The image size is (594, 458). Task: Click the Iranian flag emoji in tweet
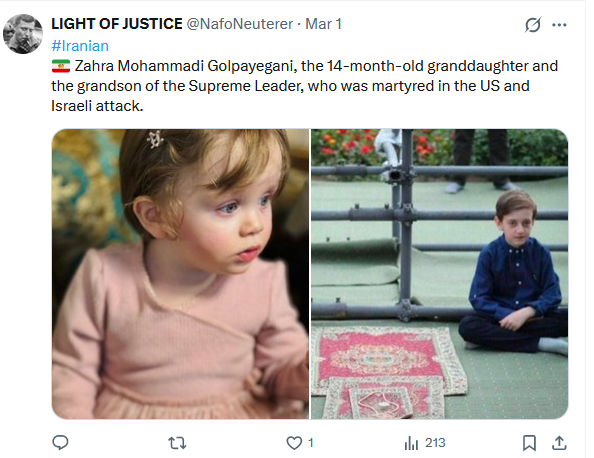pos(61,66)
